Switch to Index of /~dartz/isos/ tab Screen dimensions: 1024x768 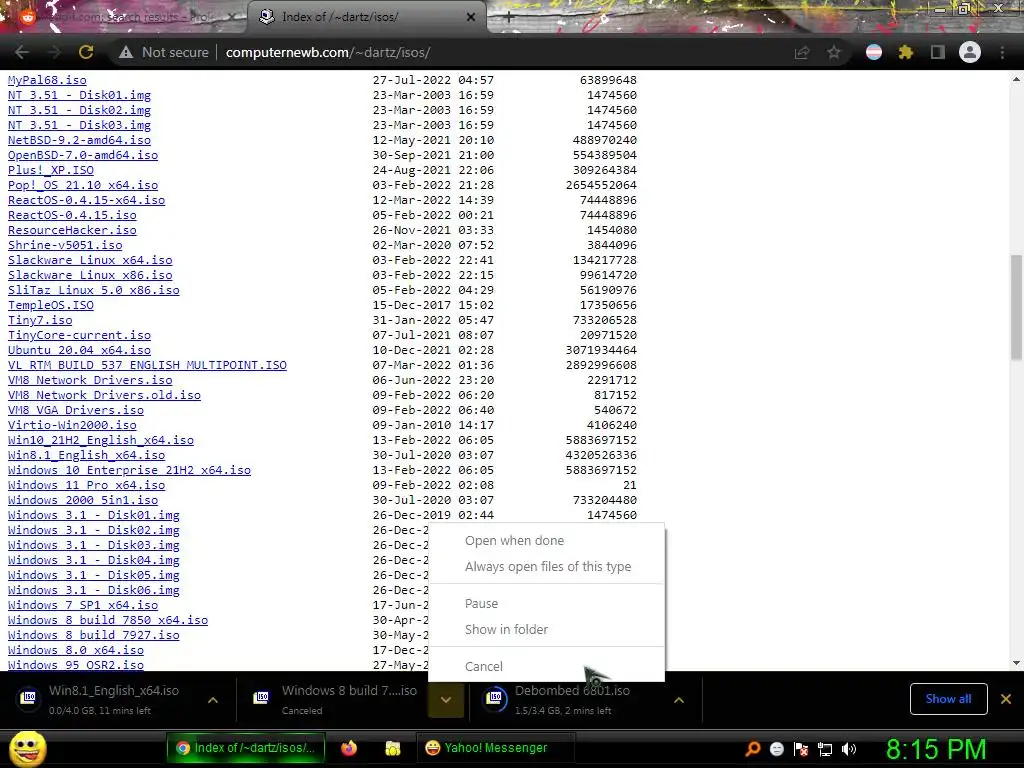click(366, 17)
